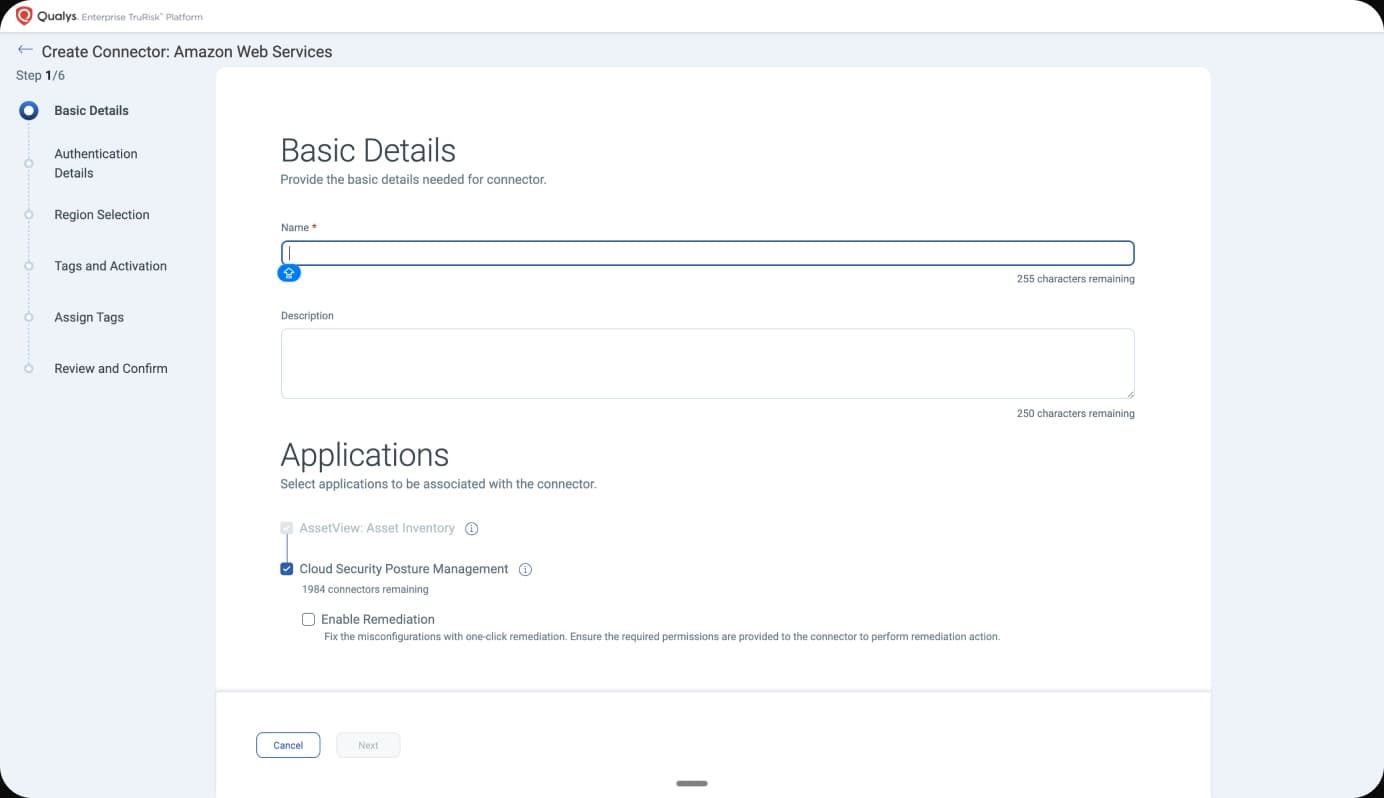This screenshot has width=1384, height=798.
Task: Show info for AssetView: Asset Inventory
Action: pos(472,528)
